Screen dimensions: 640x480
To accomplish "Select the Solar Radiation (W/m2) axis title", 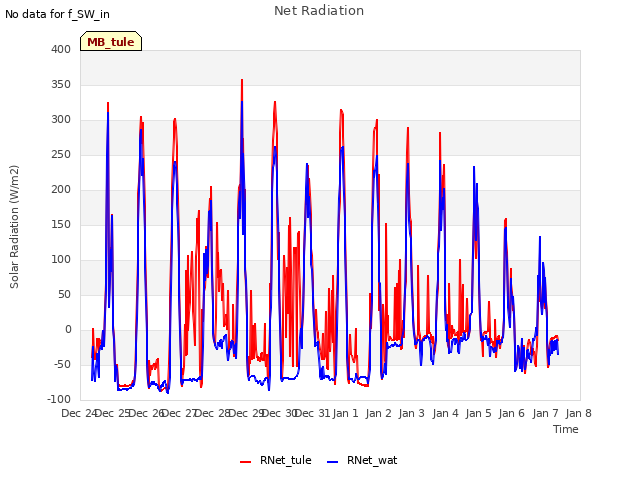I will [14, 227].
